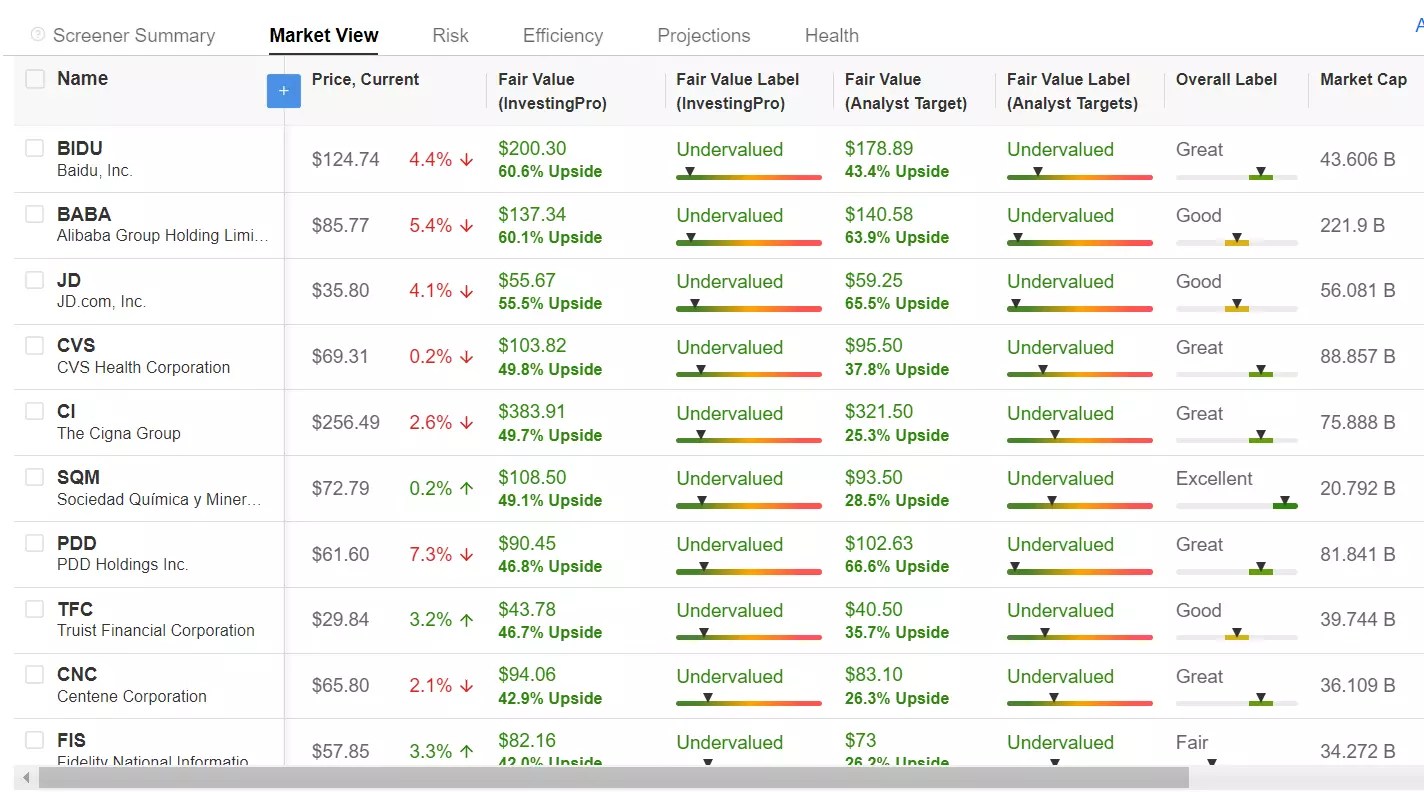Viewport: 1424px width, 792px height.
Task: Open the Efficiency tab
Action: pos(563,35)
